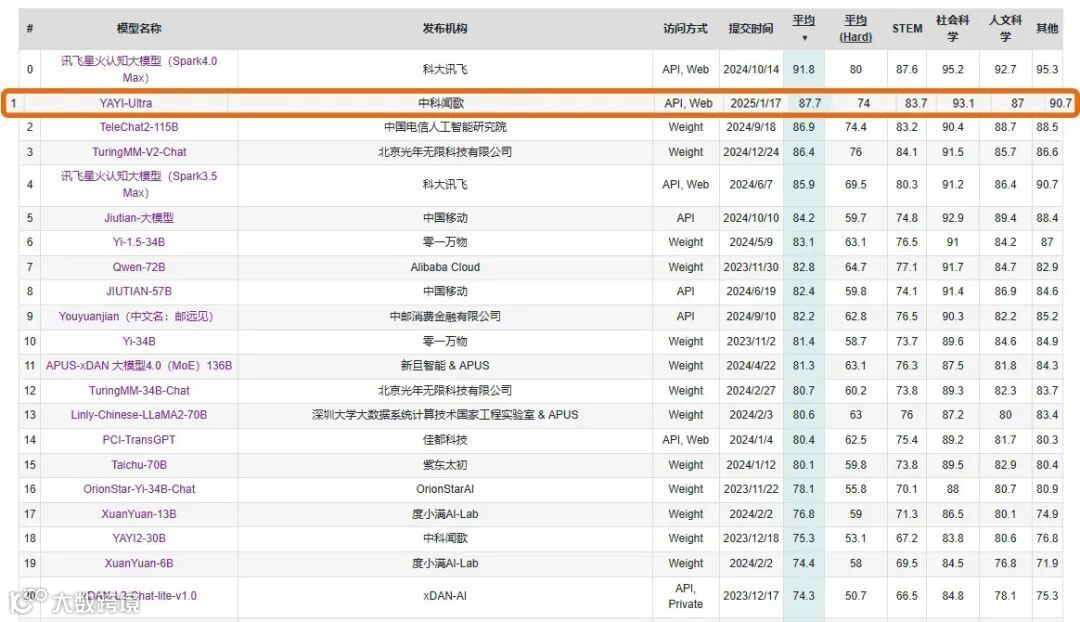Select average score 91.8 cell
Screen dimensions: 1080x622
804,69
